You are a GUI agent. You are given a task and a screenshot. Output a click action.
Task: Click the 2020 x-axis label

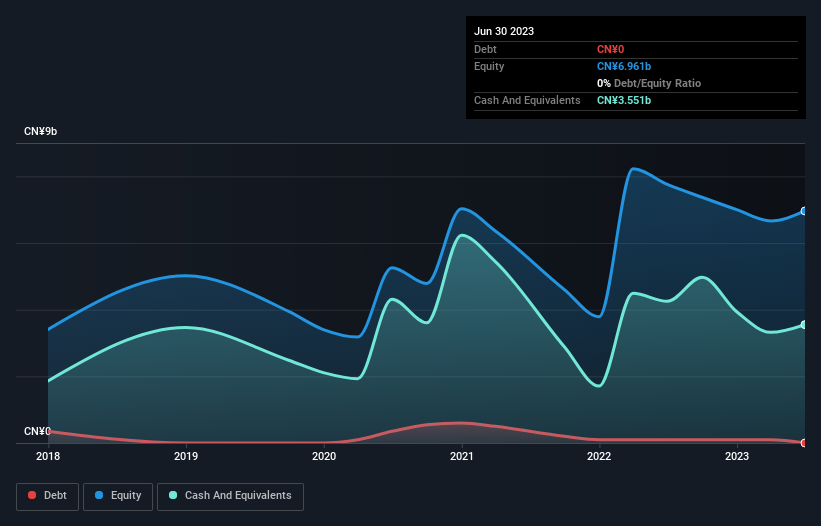coord(324,456)
